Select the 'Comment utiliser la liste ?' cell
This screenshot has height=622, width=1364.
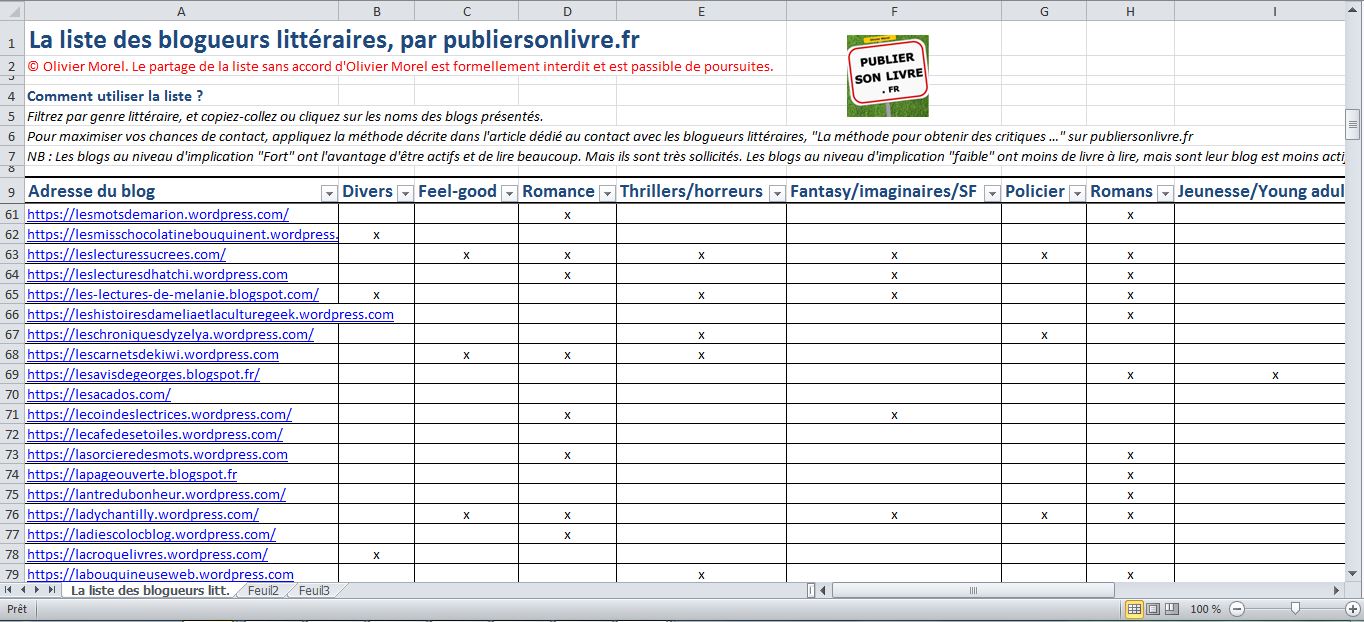115,96
